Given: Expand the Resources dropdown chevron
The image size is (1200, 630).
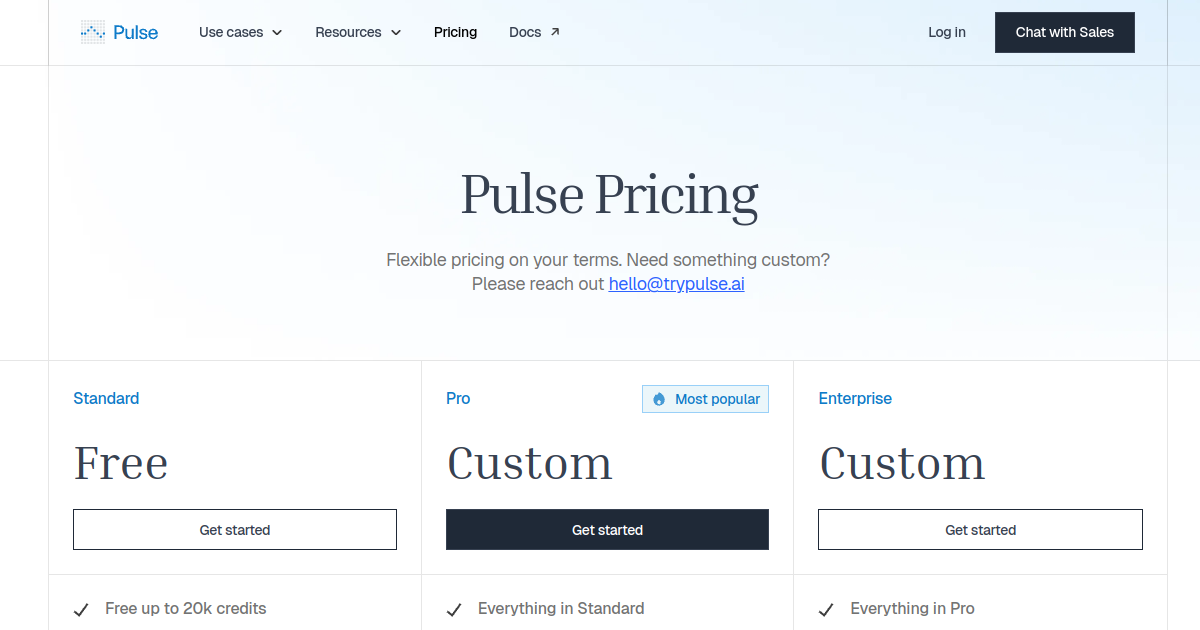Looking at the screenshot, I should click(396, 33).
